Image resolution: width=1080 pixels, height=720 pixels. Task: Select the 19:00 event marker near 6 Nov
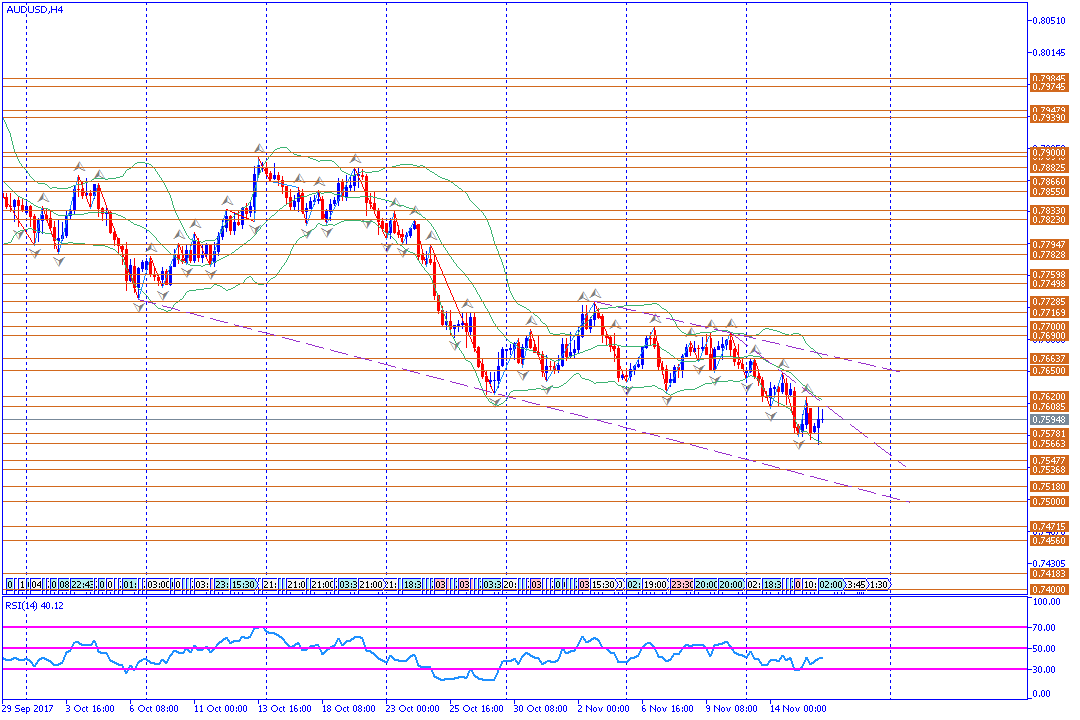[x=656, y=584]
